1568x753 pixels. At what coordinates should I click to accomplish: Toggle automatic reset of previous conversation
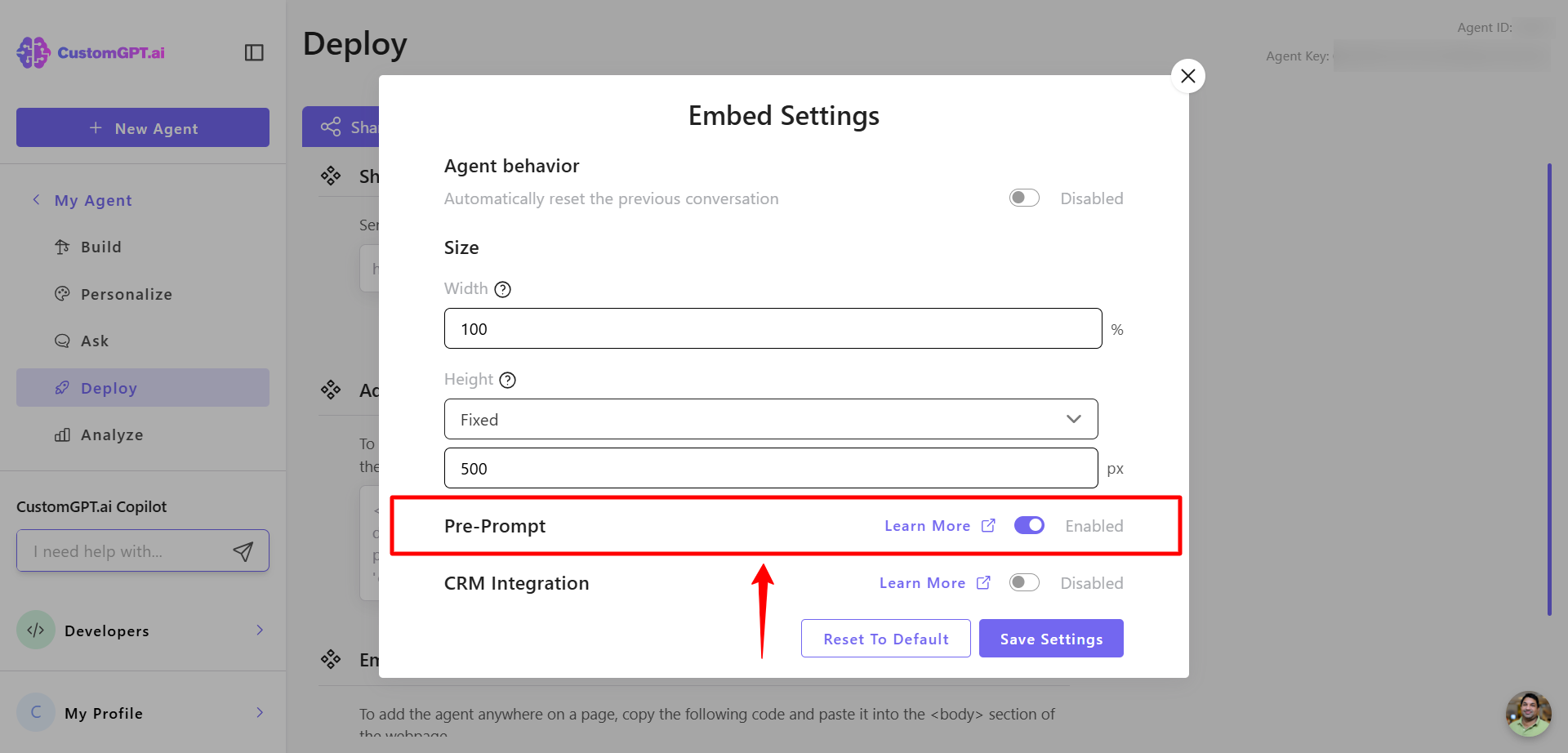pyautogui.click(x=1024, y=198)
